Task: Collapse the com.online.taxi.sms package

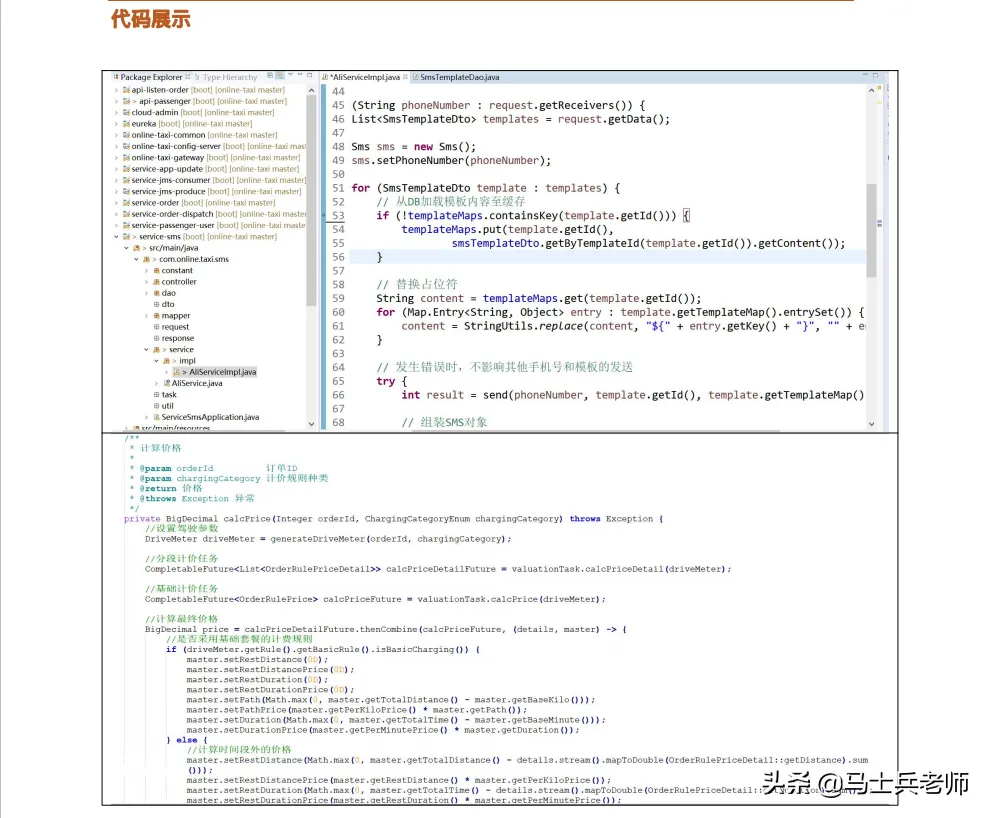Action: point(137,259)
